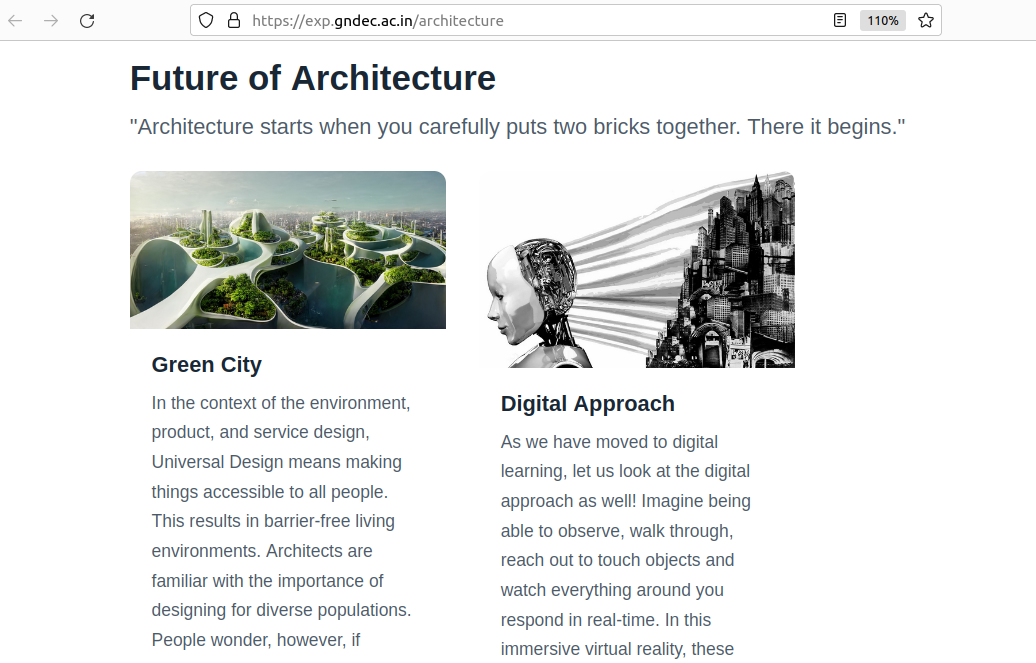Click the line 'immersive virtual reality, these'
1036x663 pixels.
pyautogui.click(x=617, y=649)
